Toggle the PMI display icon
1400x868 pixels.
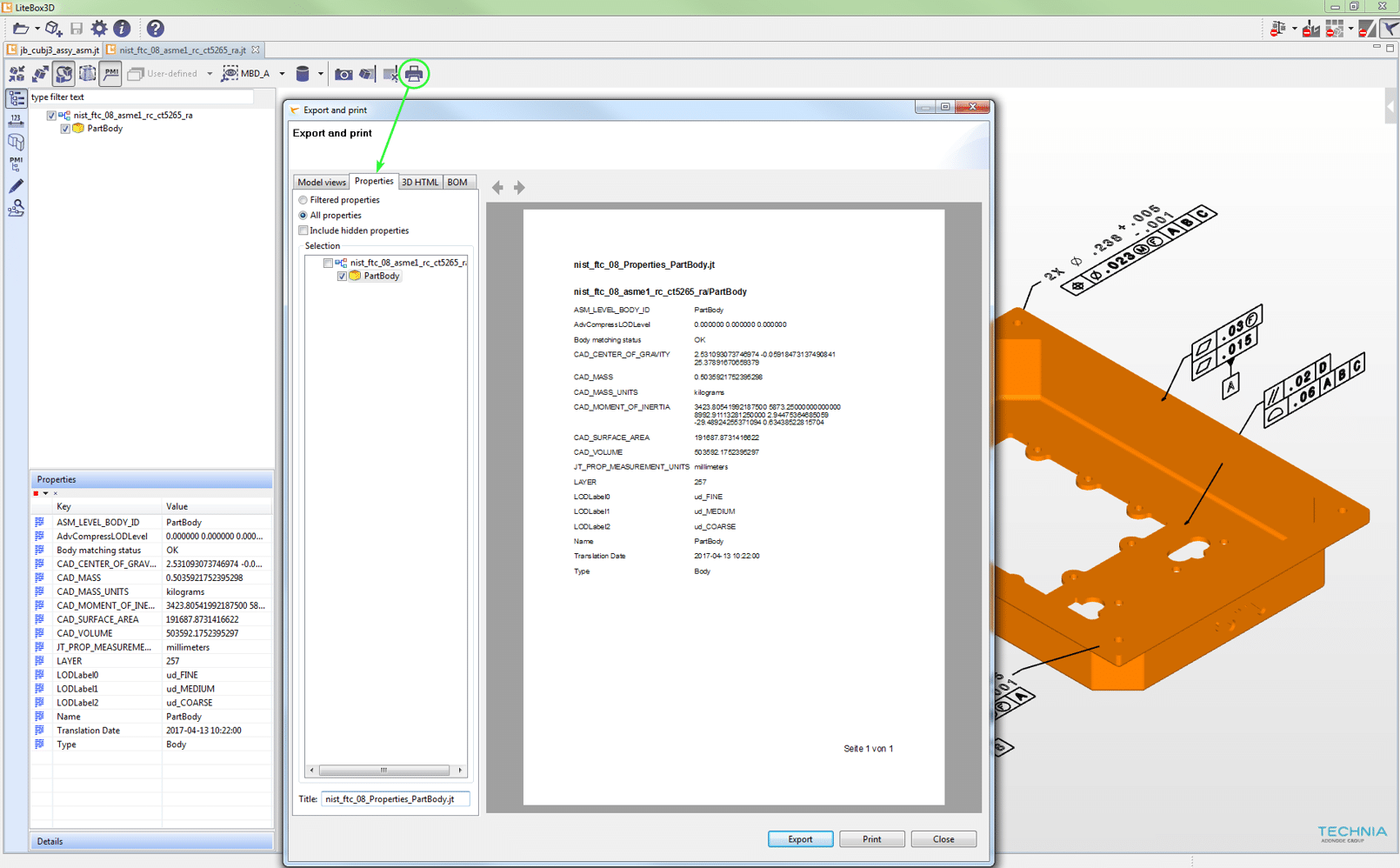pos(110,74)
